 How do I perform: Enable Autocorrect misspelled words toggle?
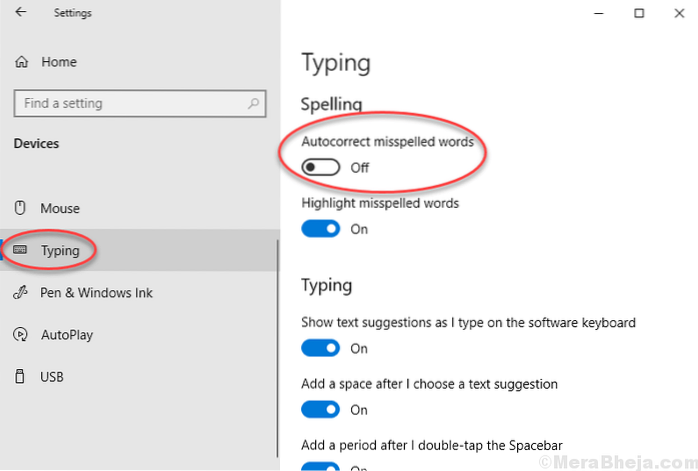pyautogui.click(x=320, y=168)
